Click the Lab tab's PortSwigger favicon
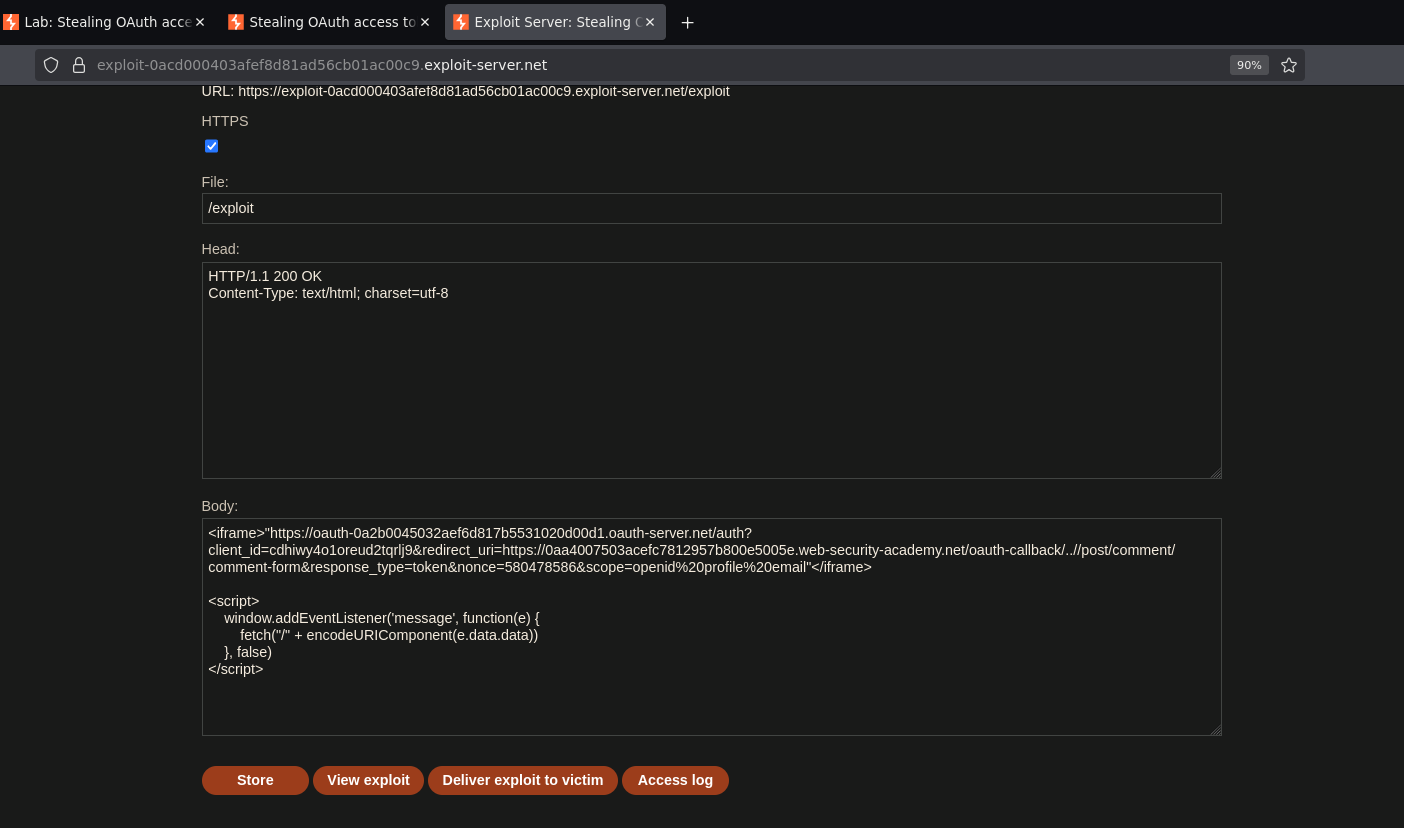Viewport: 1404px width, 828px height. tap(11, 22)
